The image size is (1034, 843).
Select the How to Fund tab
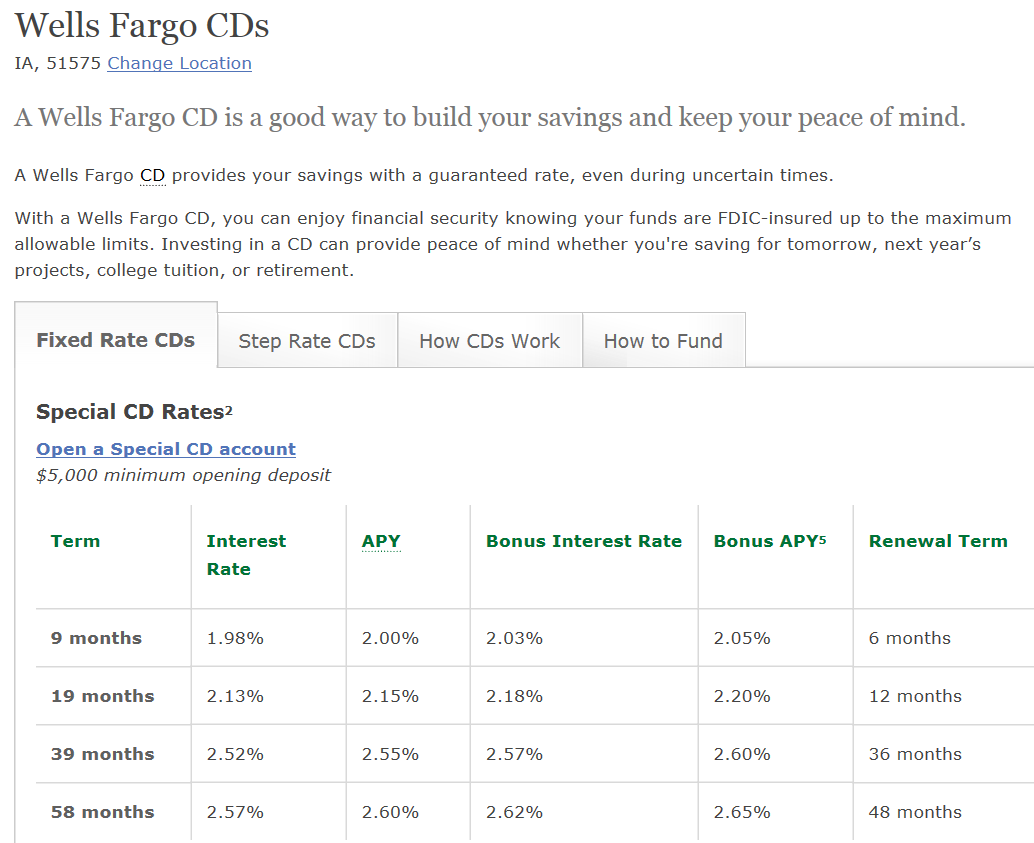(664, 341)
